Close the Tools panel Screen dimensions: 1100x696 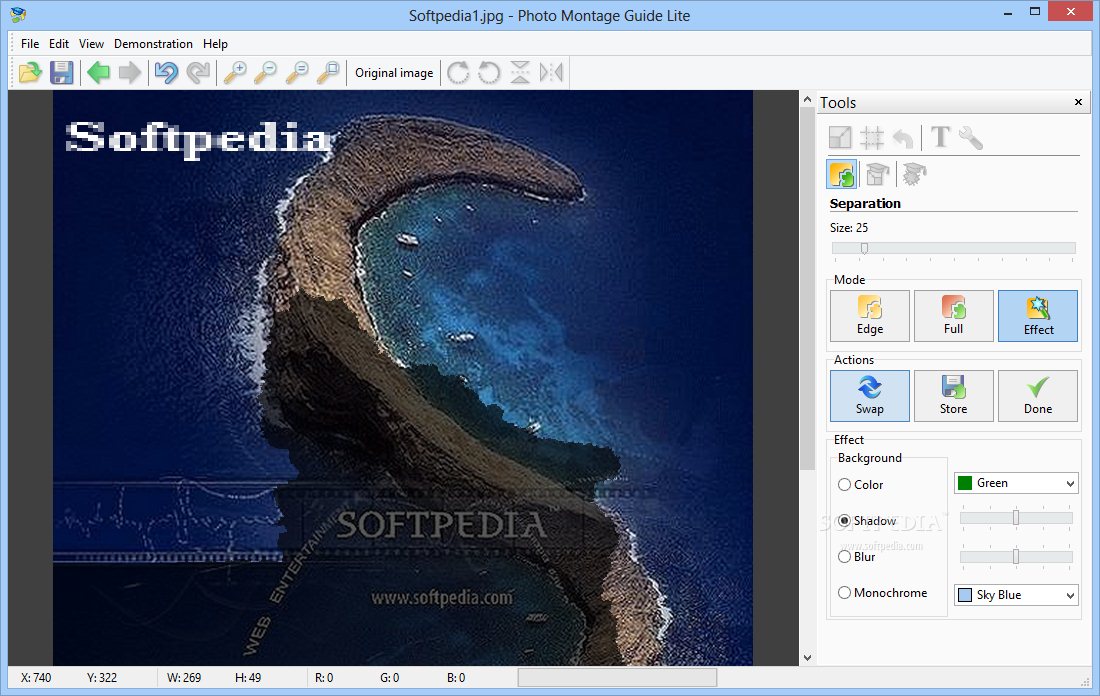click(1078, 102)
